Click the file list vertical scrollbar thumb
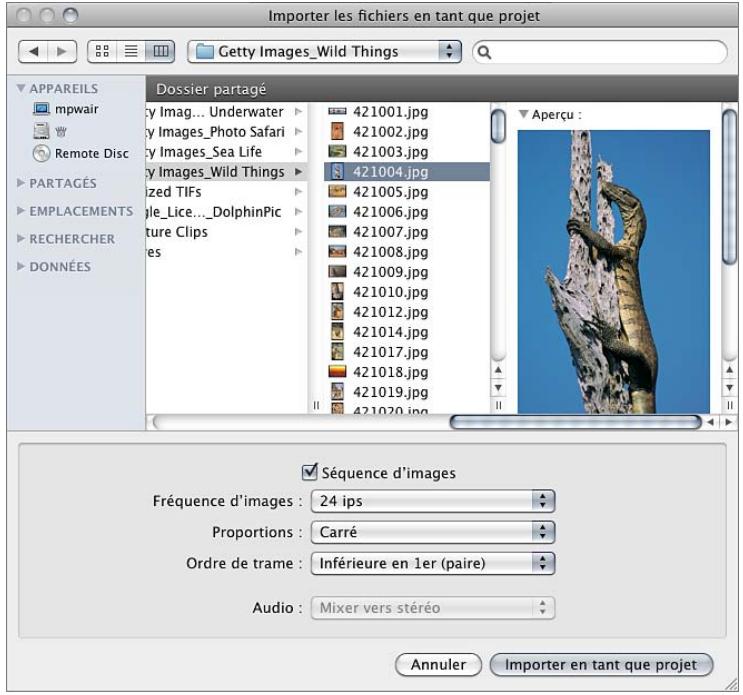Image resolution: width=743 pixels, height=695 pixels. pos(498,126)
